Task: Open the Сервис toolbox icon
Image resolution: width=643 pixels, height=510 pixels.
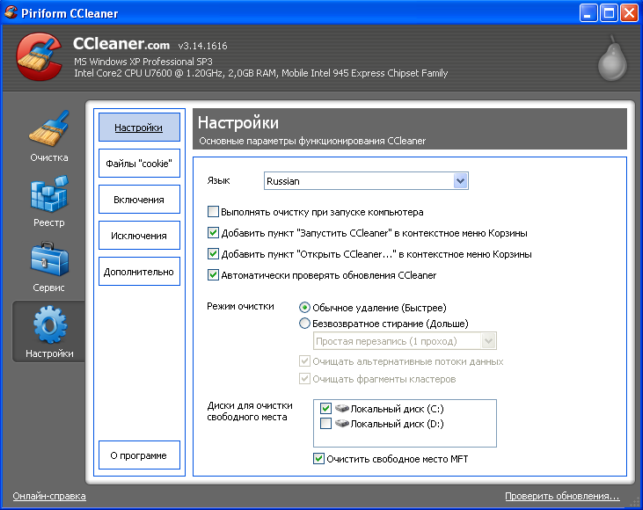Action: 49,259
